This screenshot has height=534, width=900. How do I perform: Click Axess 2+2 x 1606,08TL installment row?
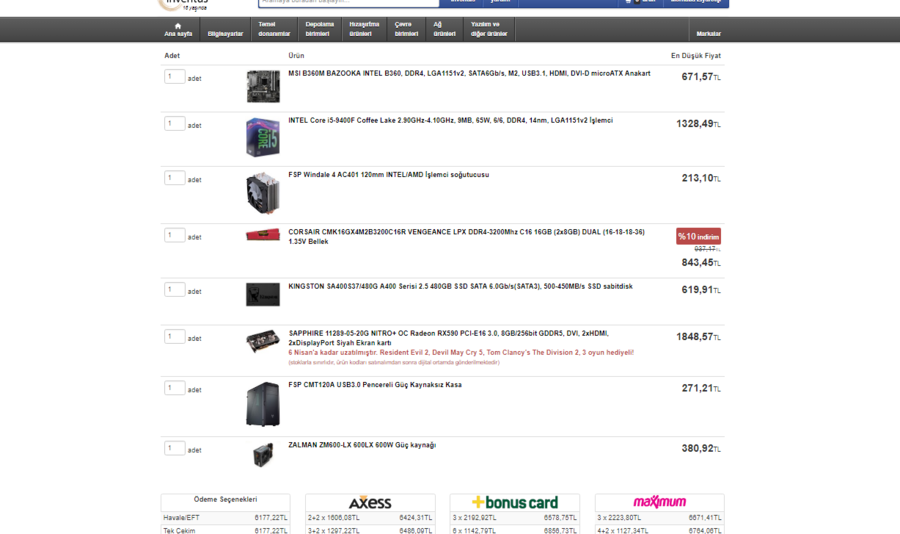370,518
